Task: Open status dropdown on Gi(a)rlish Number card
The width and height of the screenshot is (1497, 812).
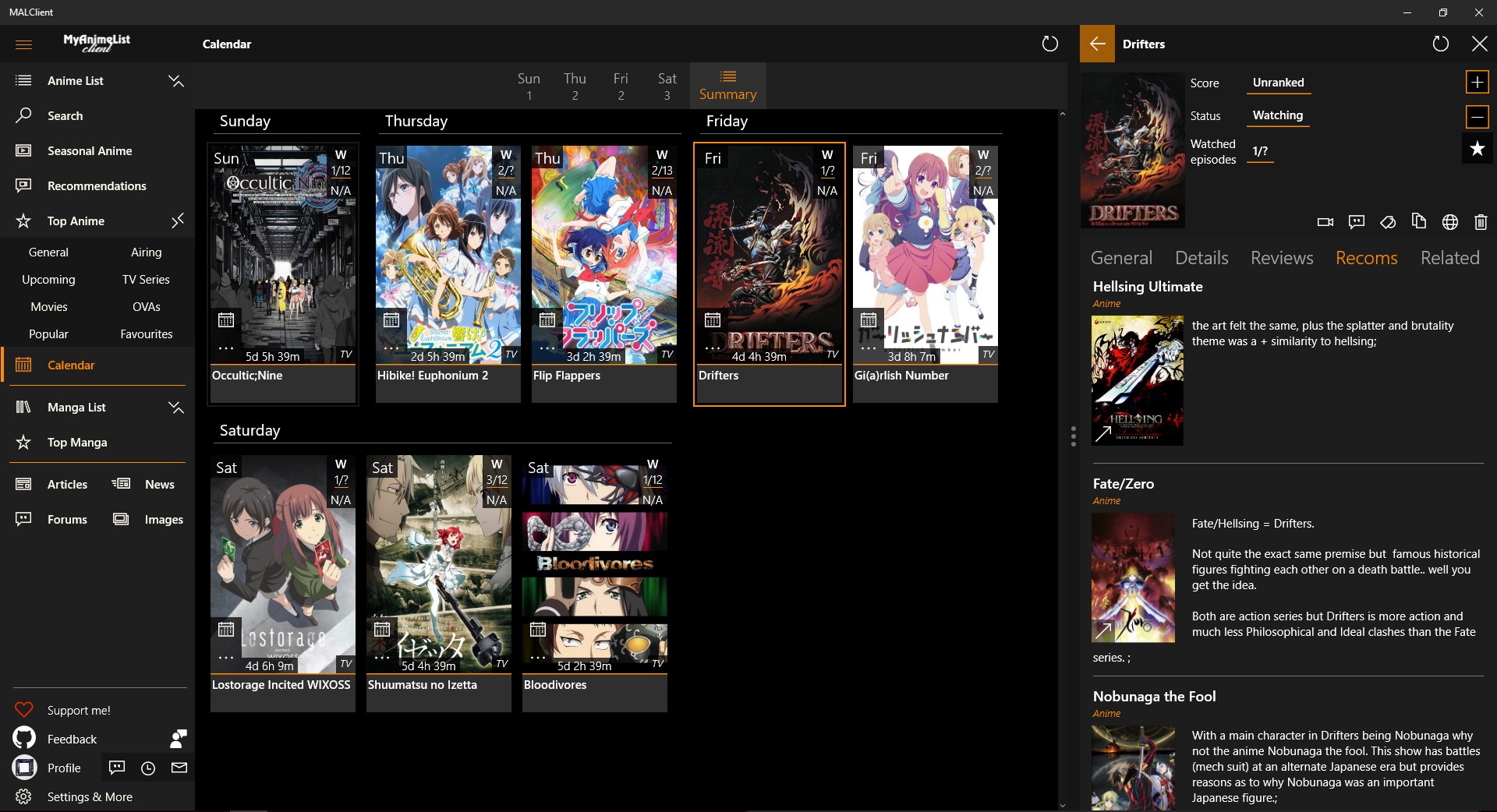Action: 983,154
